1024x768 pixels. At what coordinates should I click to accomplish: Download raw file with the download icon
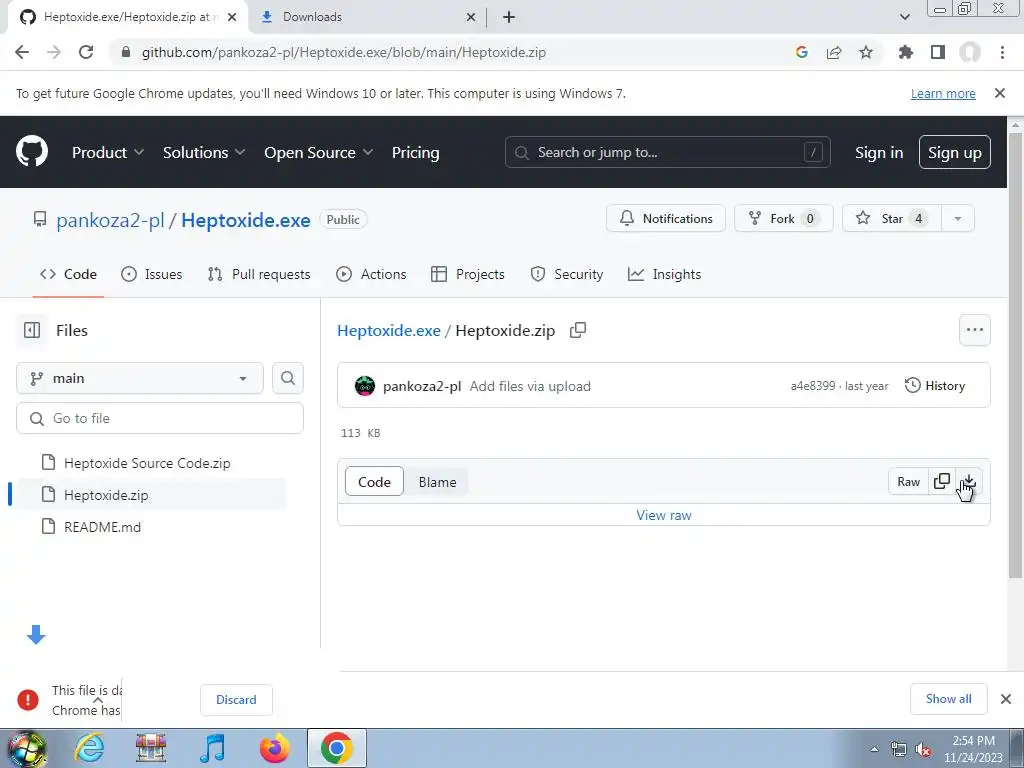969,481
